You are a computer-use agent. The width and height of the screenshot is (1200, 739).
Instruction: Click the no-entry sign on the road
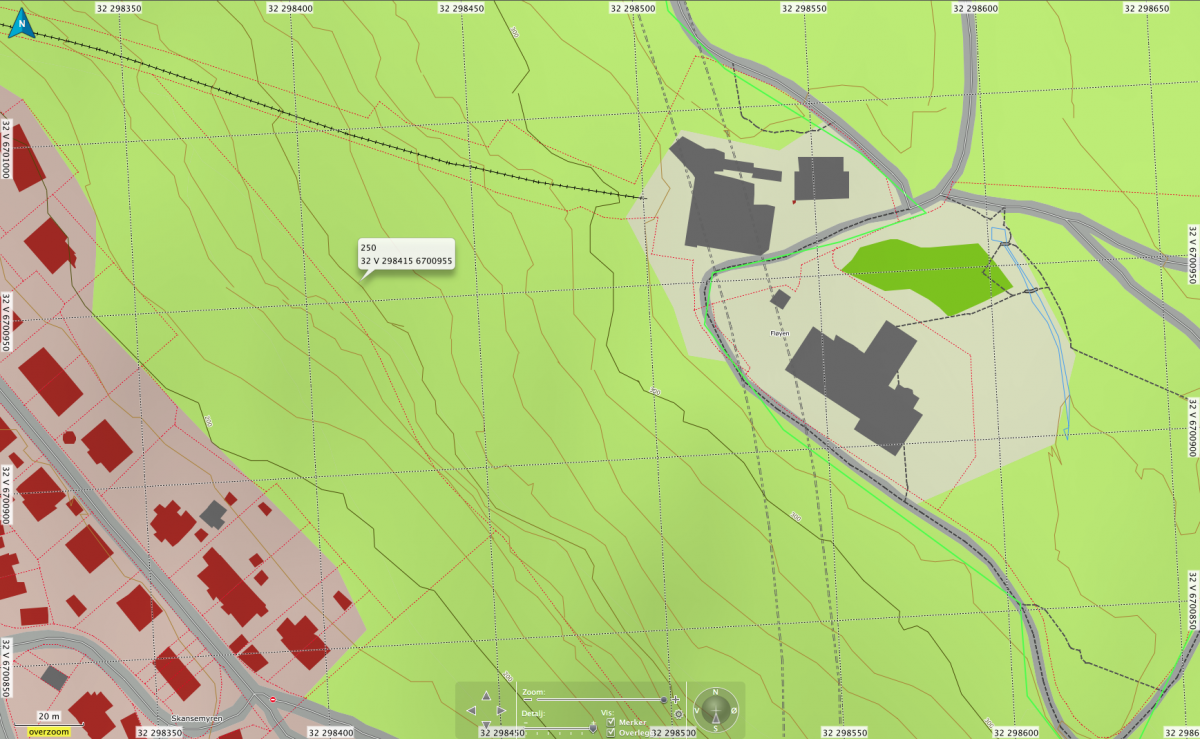pos(273,699)
